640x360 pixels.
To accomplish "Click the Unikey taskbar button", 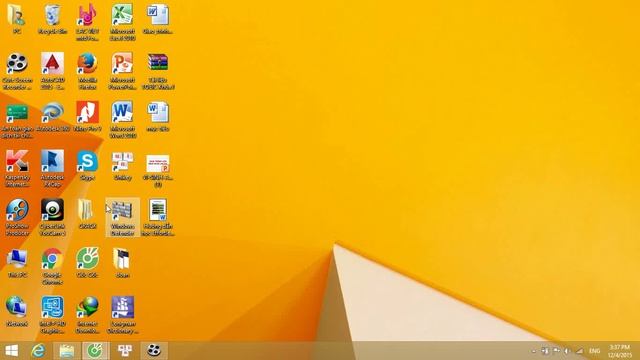I will [x=125, y=351].
